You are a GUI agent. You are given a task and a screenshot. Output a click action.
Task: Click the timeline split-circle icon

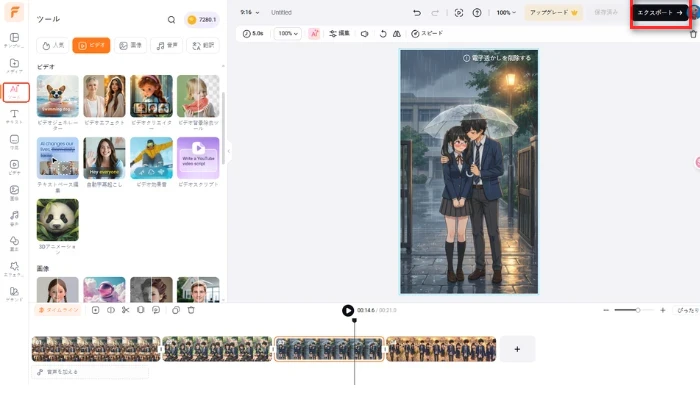(x=111, y=310)
